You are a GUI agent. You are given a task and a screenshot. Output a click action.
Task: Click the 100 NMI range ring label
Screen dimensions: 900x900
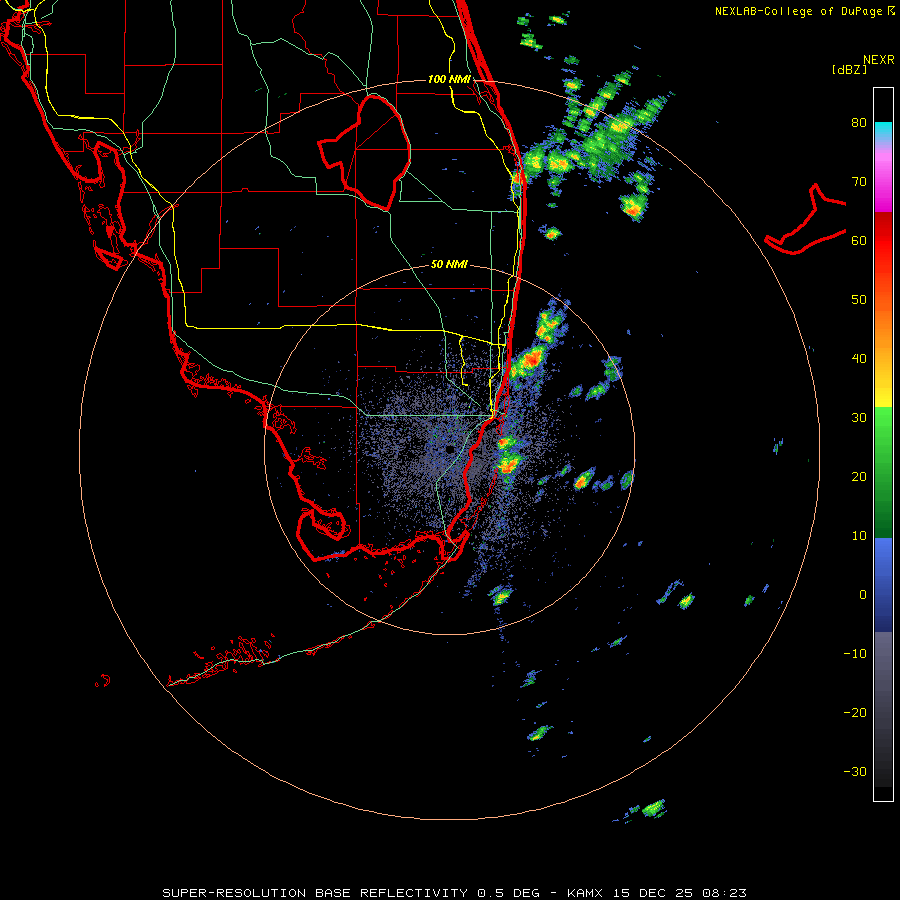pos(449,79)
